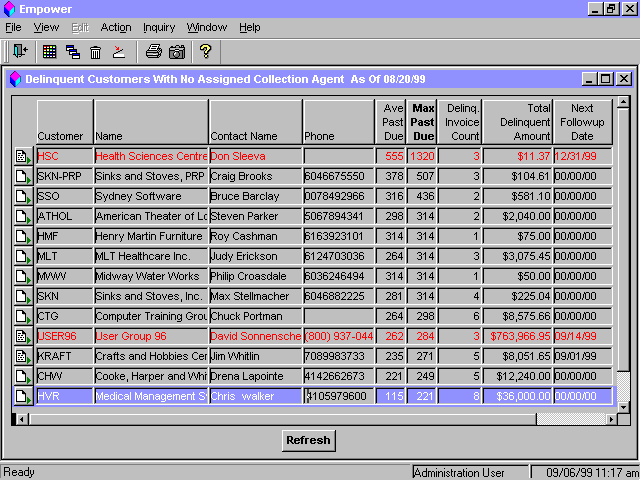Image resolution: width=640 pixels, height=480 pixels.
Task: Click the Next Followup Date column header
Action: [x=583, y=122]
